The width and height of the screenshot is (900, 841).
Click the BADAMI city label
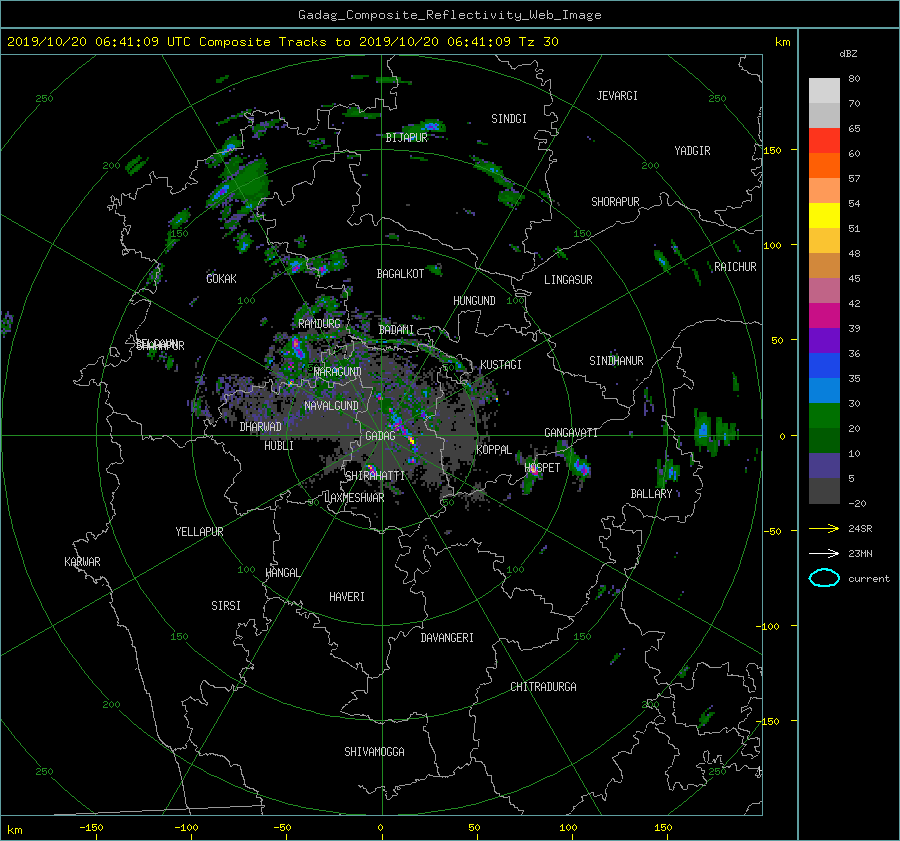(396, 330)
